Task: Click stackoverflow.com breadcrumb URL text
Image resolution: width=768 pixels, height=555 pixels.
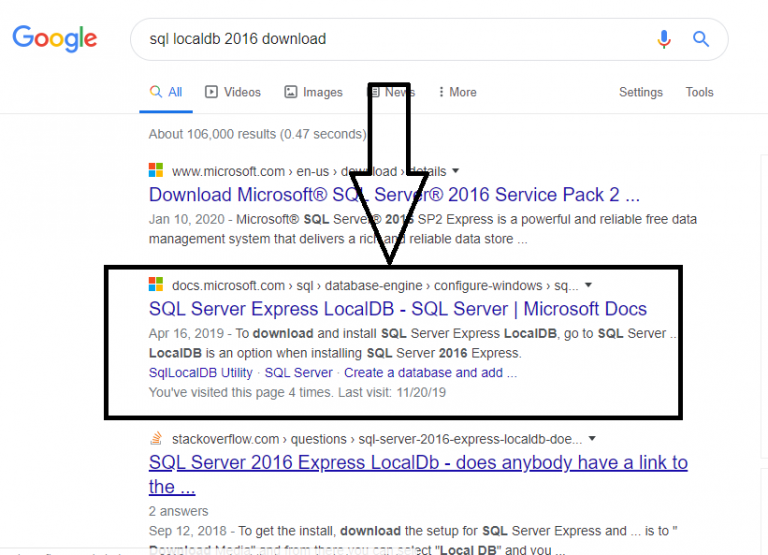Action: [x=377, y=439]
